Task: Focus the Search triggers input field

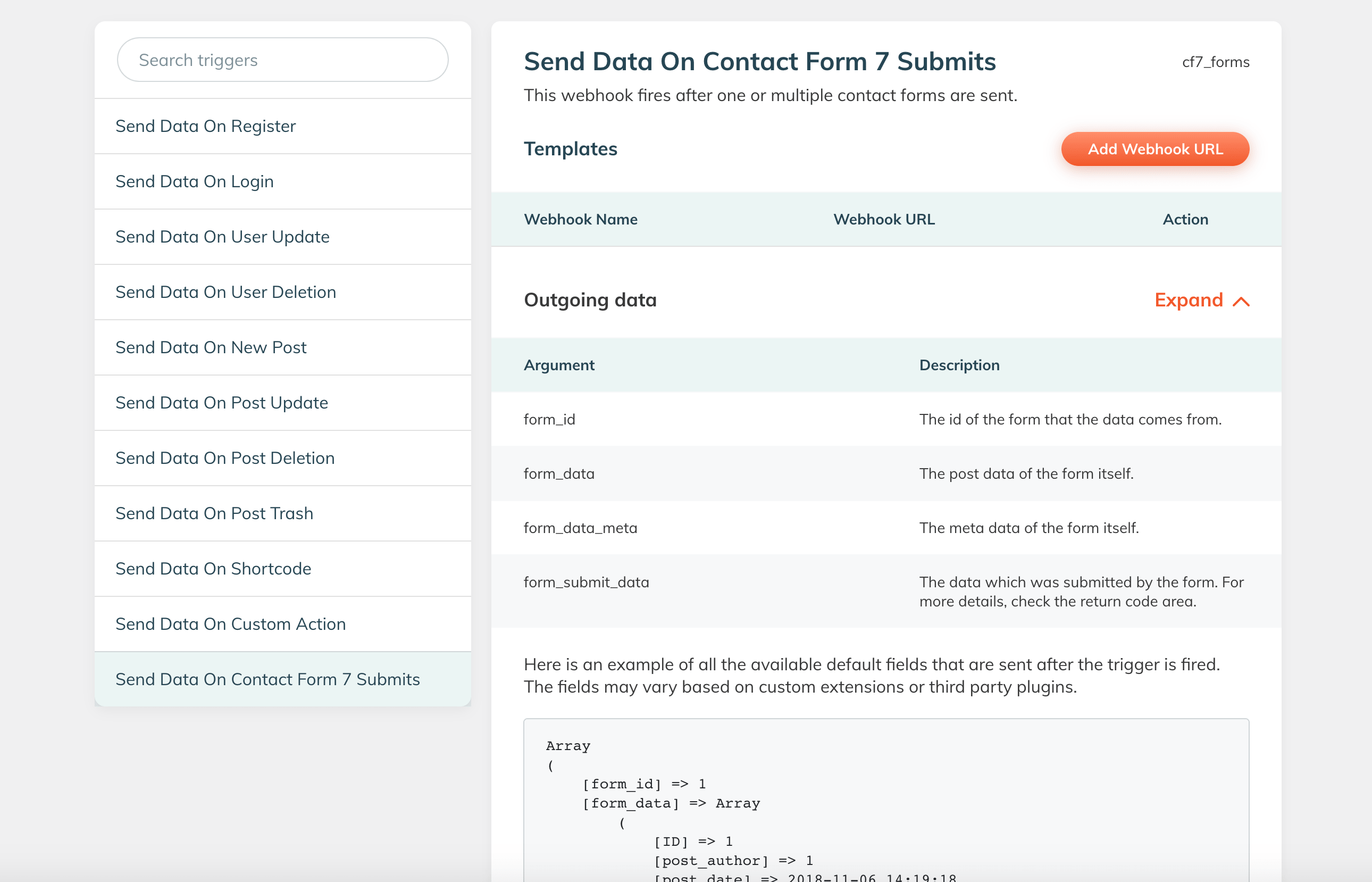Action: (x=283, y=60)
